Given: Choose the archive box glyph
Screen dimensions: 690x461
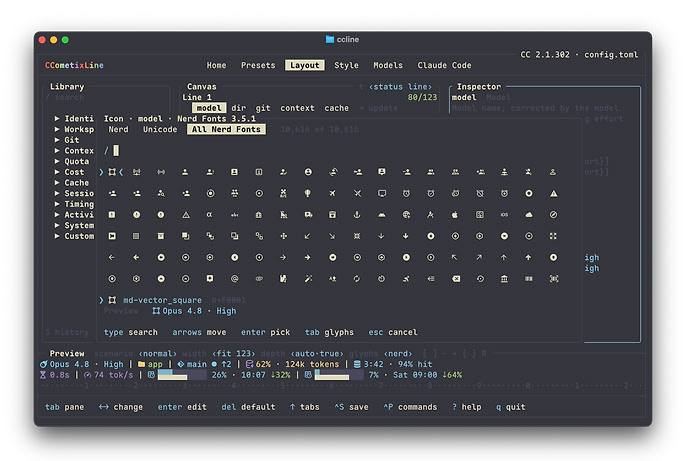Looking at the screenshot, I should tap(161, 236).
